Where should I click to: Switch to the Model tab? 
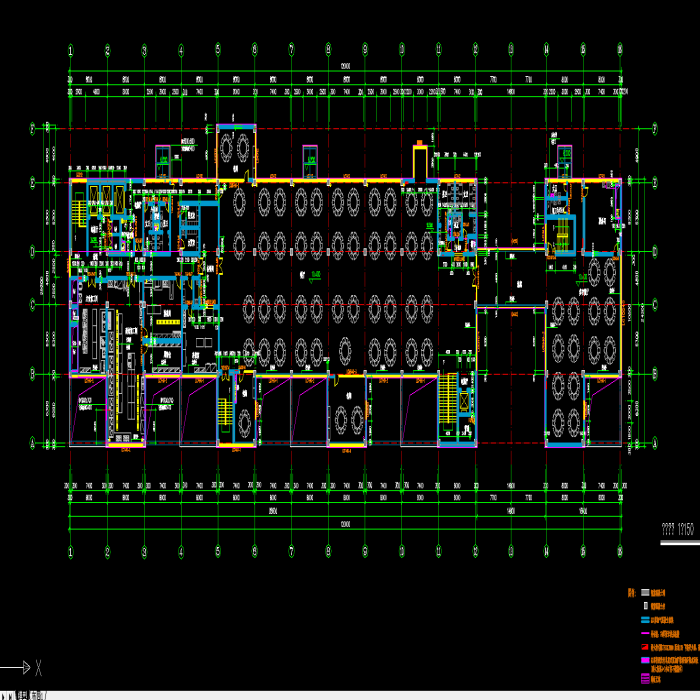pyautogui.click(x=22, y=696)
